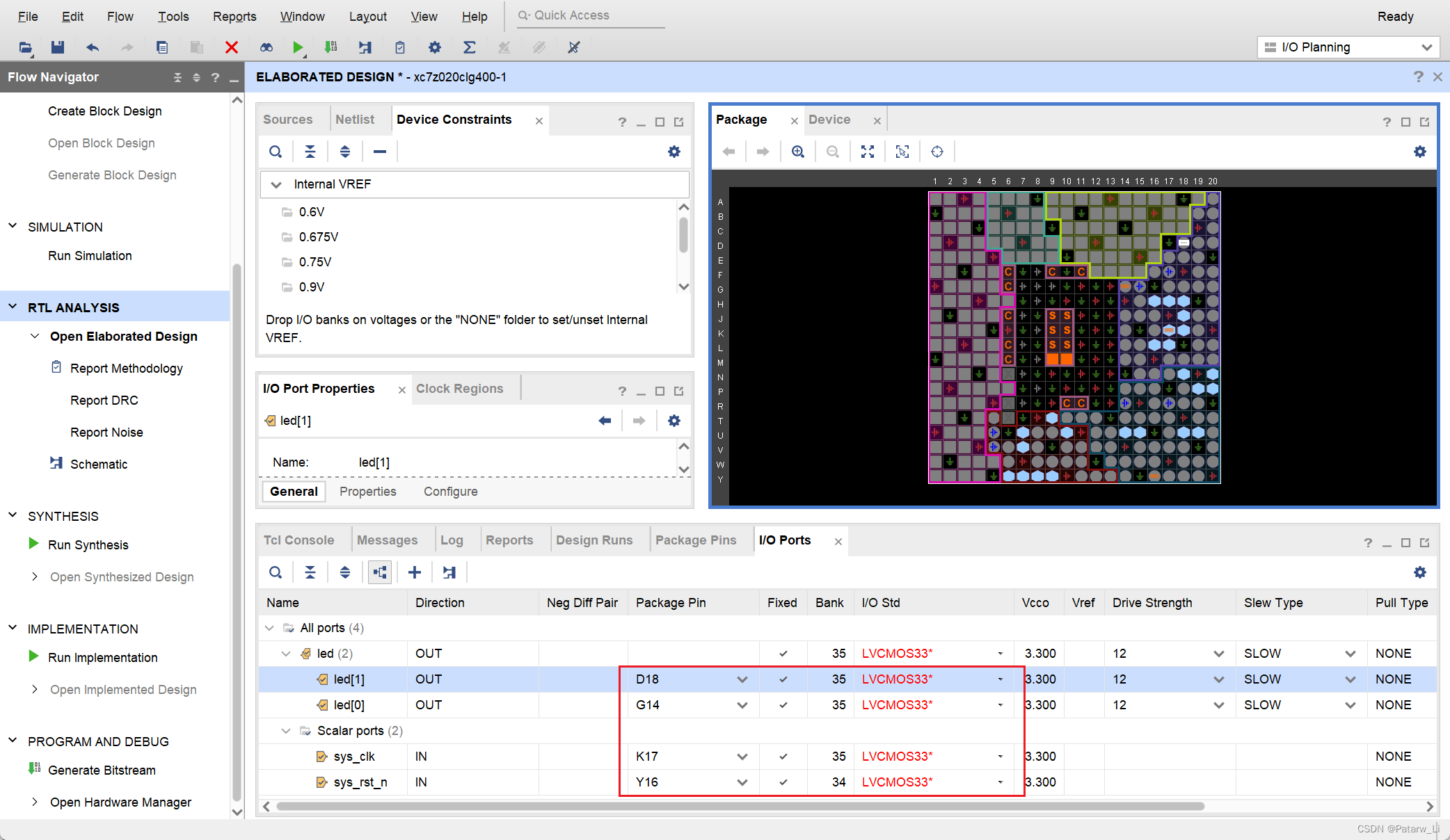This screenshot has height=840, width=1450.
Task: Click the Generate Bitstream toolbar icon
Action: click(331, 47)
